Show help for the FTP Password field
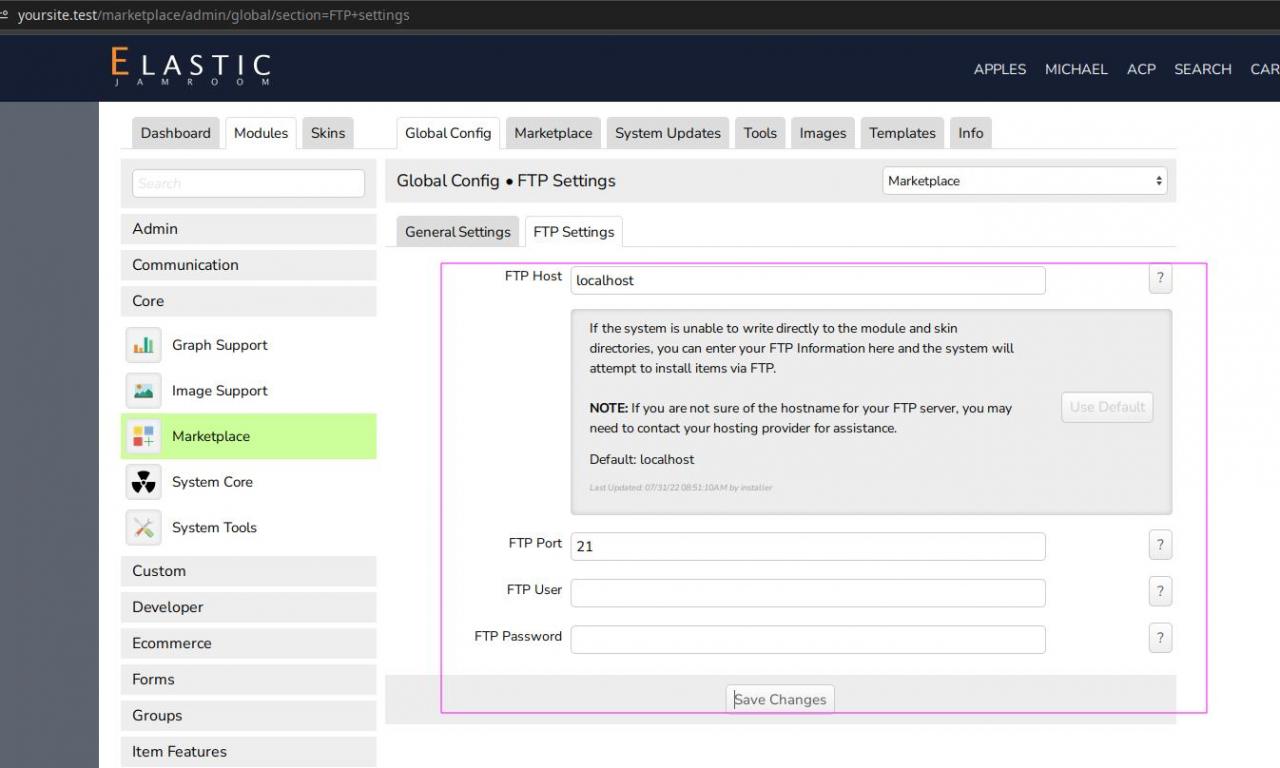Screen dimensions: 1280x768 (1160, 638)
